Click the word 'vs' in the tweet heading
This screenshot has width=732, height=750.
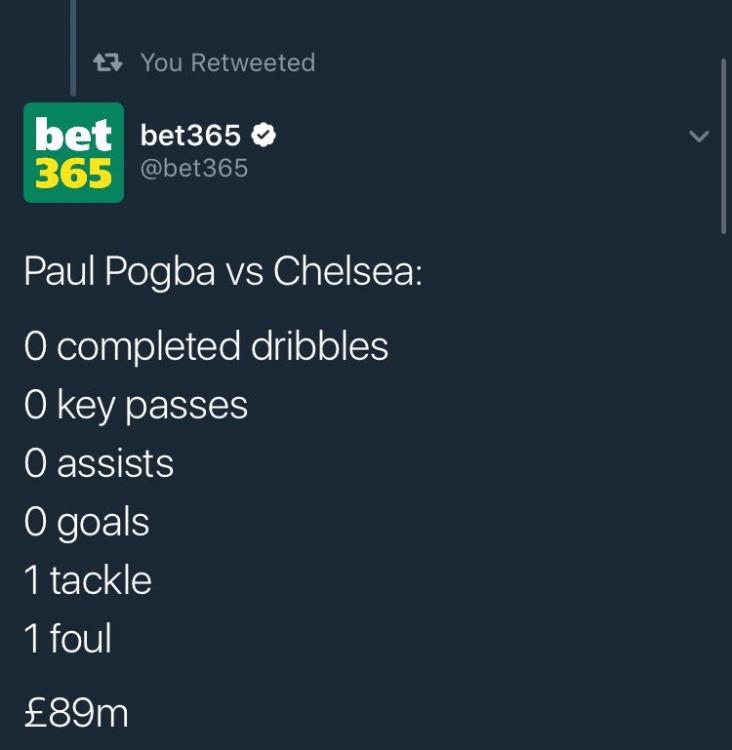tap(244, 272)
